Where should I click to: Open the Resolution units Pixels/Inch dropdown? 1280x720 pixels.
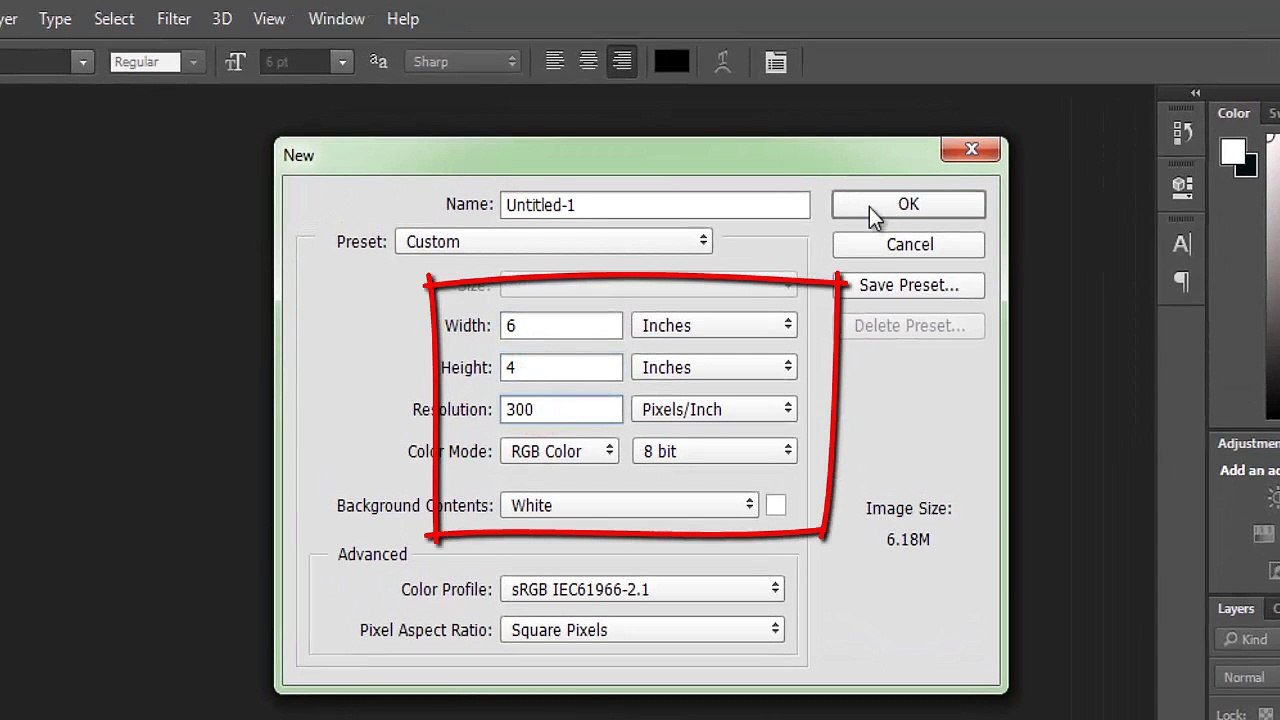click(714, 409)
